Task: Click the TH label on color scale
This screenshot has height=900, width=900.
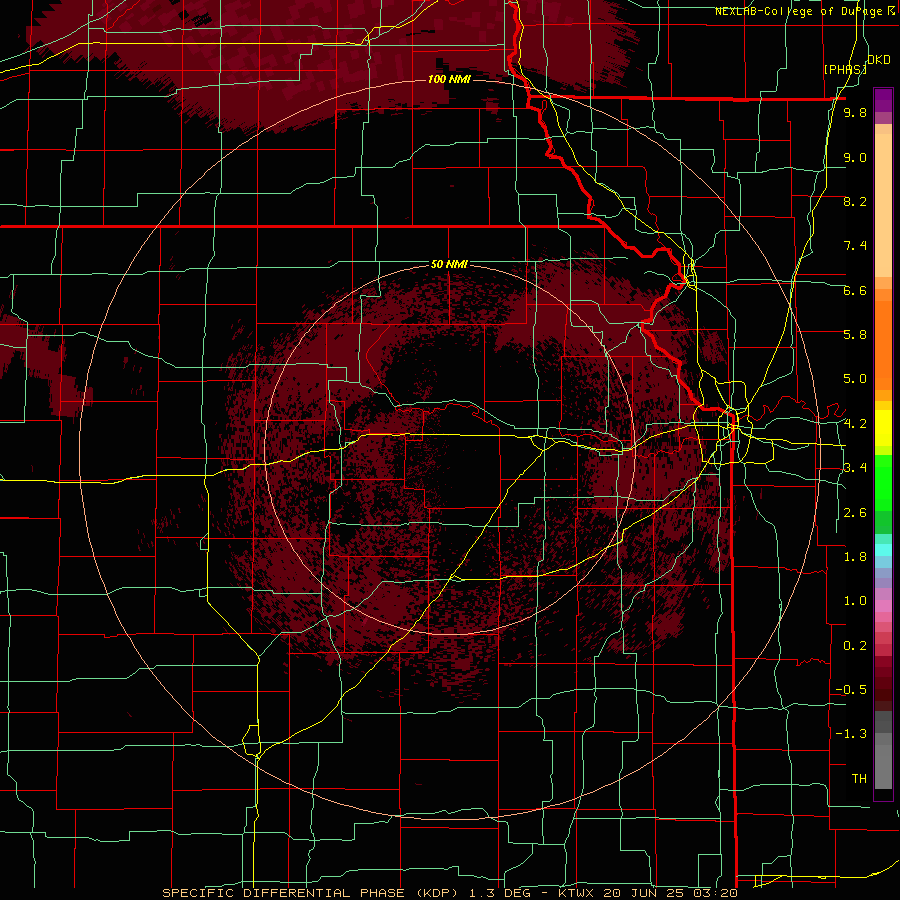Action: coord(859,779)
